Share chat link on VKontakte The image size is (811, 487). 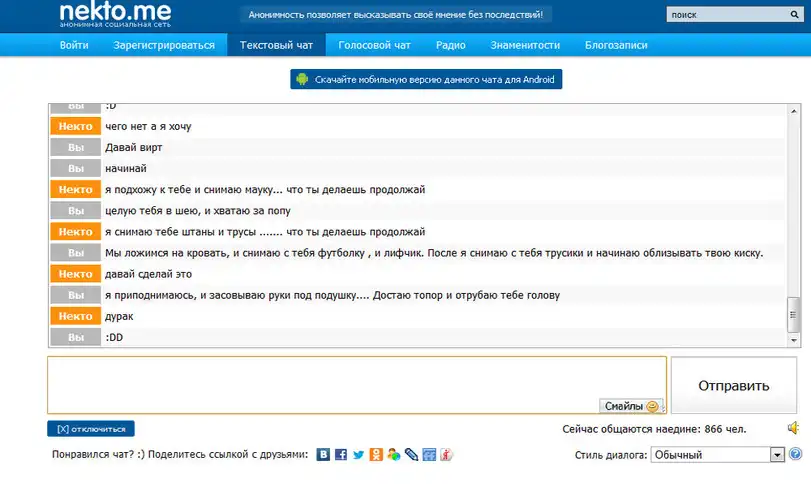click(x=324, y=455)
